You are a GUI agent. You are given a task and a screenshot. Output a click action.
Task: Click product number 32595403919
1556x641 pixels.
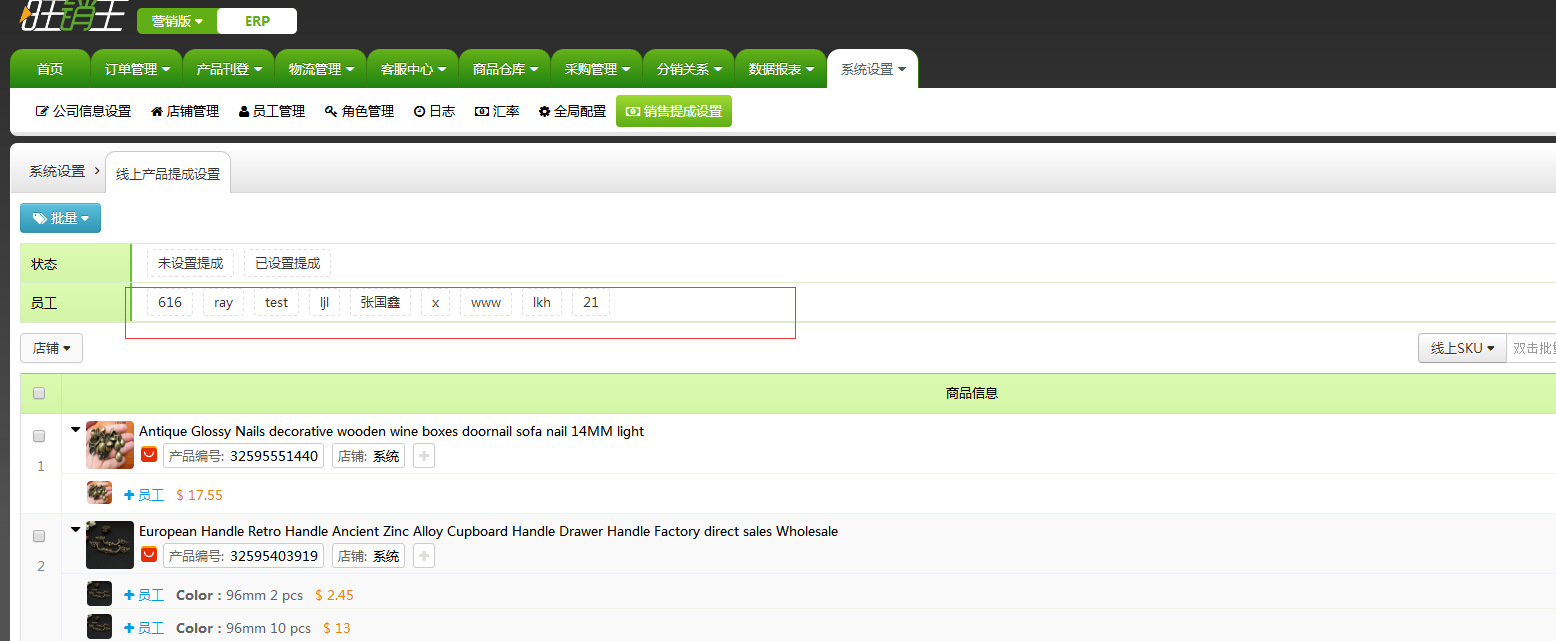(x=274, y=556)
